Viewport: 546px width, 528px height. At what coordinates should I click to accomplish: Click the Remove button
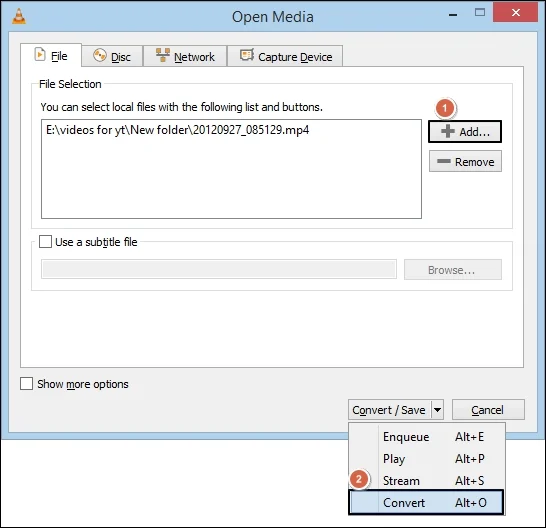click(x=465, y=161)
